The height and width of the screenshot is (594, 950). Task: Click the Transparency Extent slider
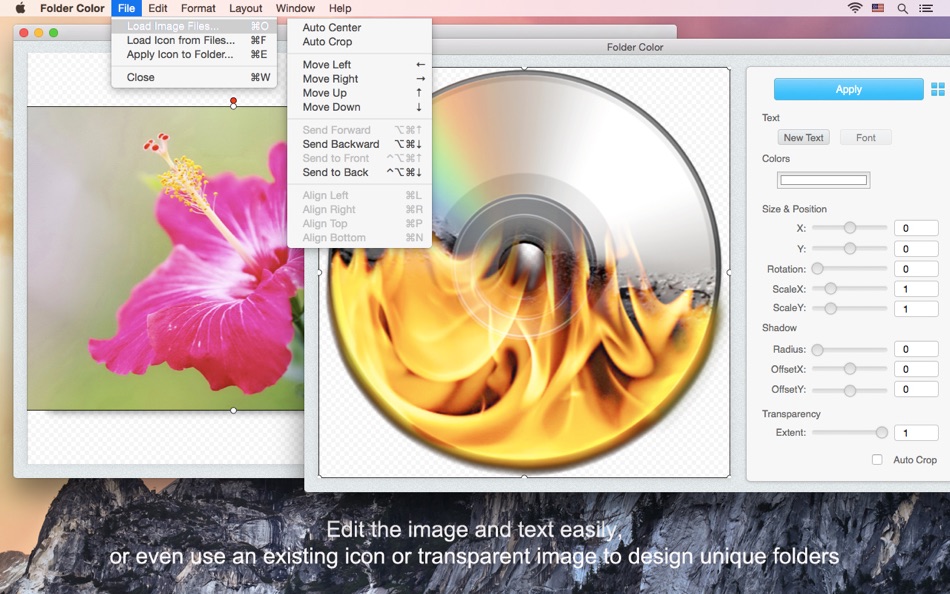(849, 432)
